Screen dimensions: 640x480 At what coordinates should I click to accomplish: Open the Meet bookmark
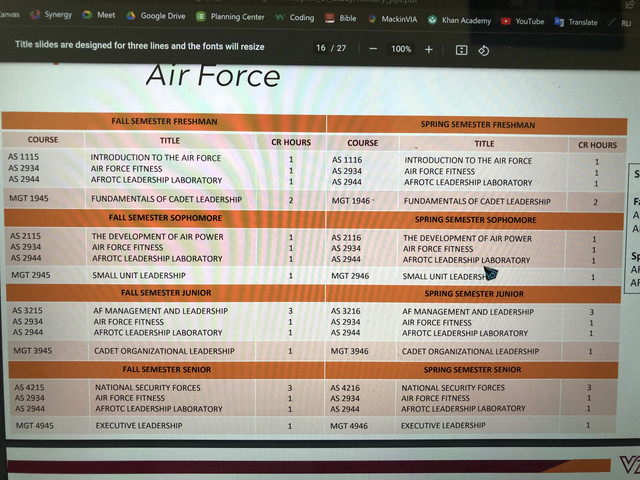pyautogui.click(x=99, y=15)
